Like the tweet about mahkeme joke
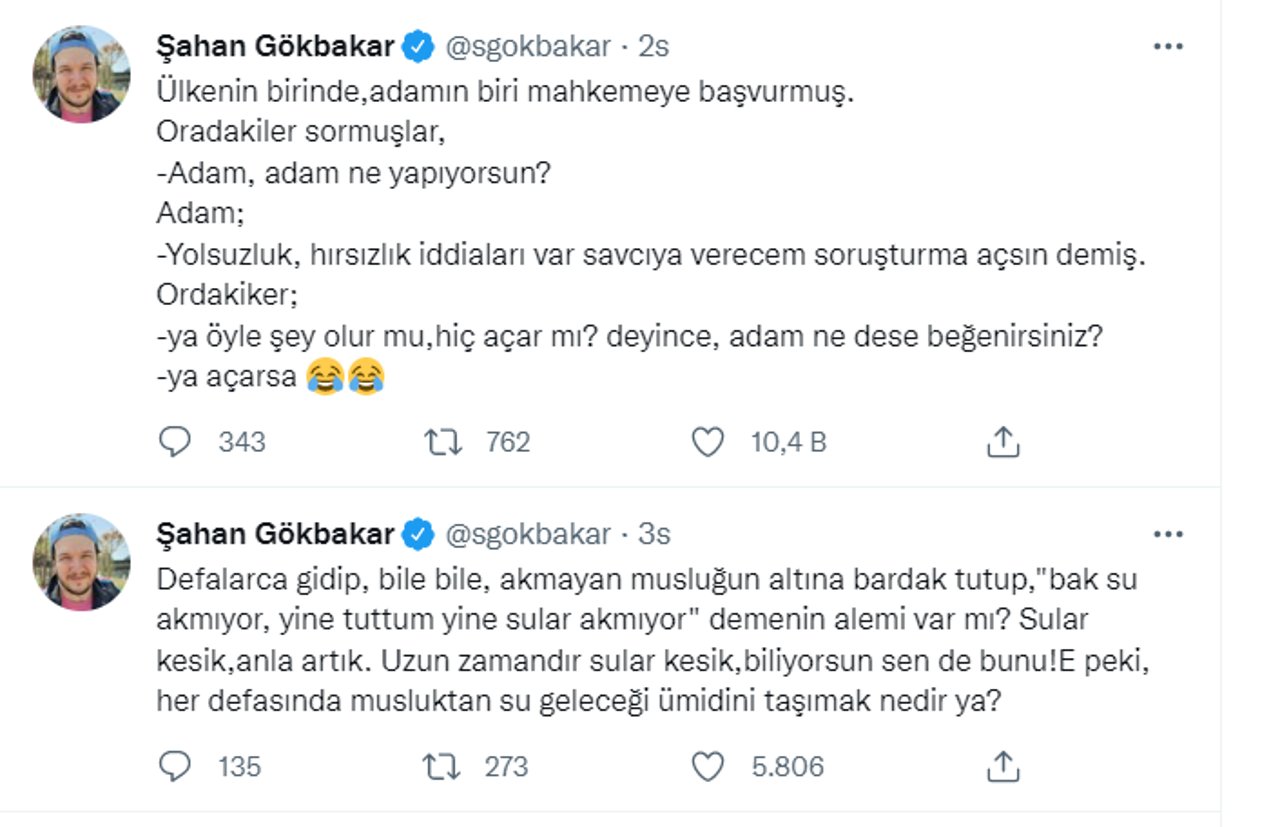 [707, 442]
